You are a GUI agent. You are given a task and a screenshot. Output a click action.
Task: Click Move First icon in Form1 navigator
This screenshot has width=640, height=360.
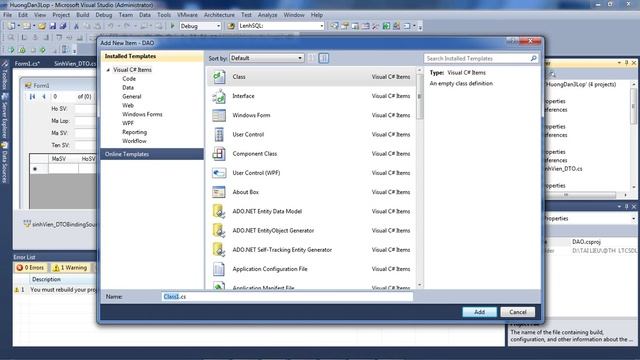coord(32,97)
